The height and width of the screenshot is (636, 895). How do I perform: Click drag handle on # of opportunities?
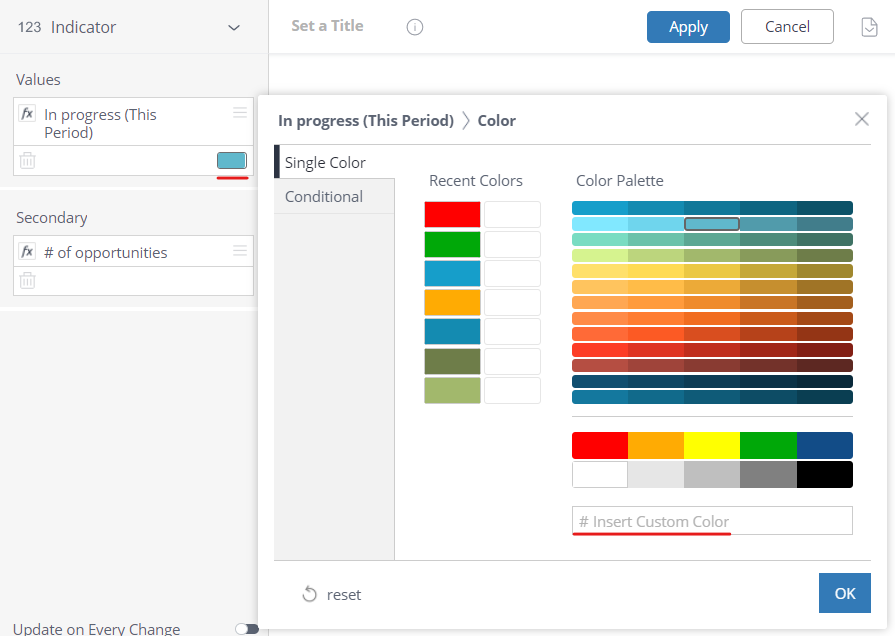point(240,251)
